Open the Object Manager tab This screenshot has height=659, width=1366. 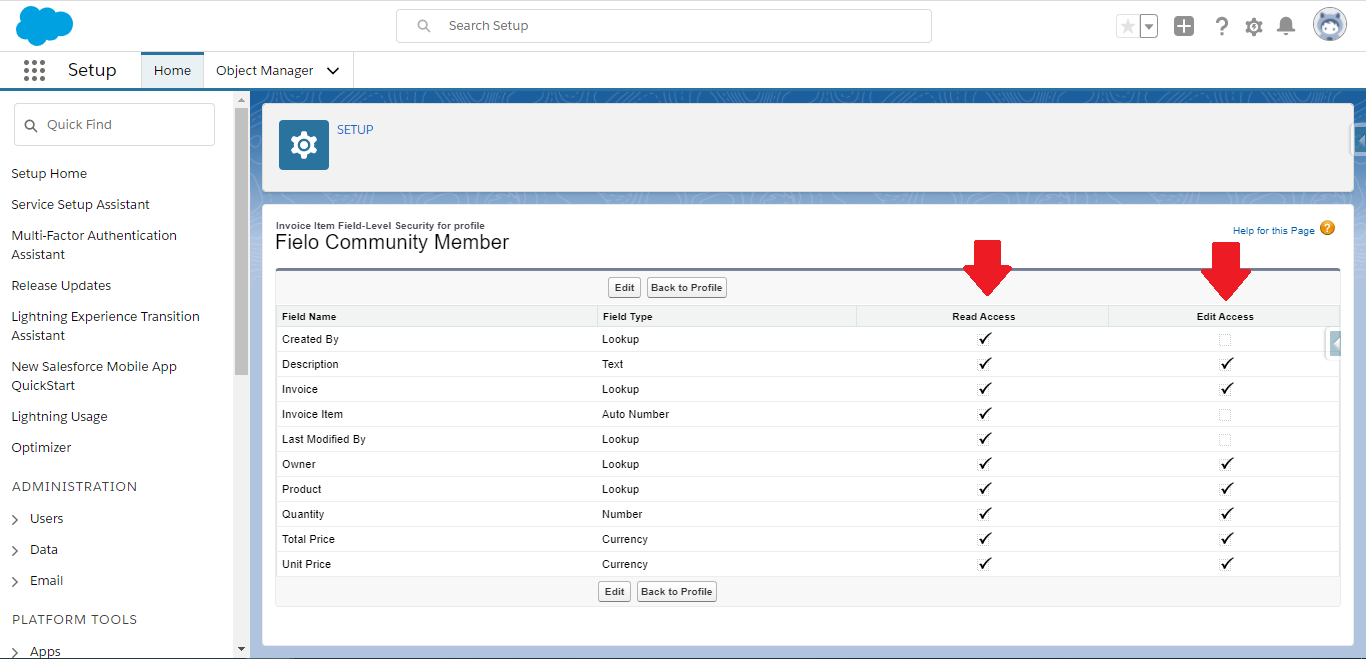(x=265, y=71)
